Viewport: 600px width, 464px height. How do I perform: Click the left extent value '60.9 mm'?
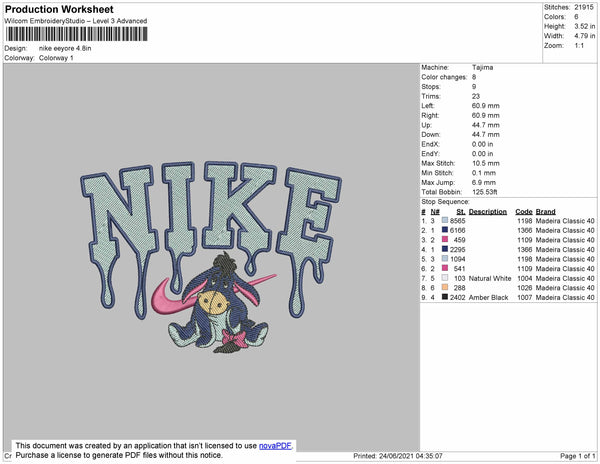[486, 106]
